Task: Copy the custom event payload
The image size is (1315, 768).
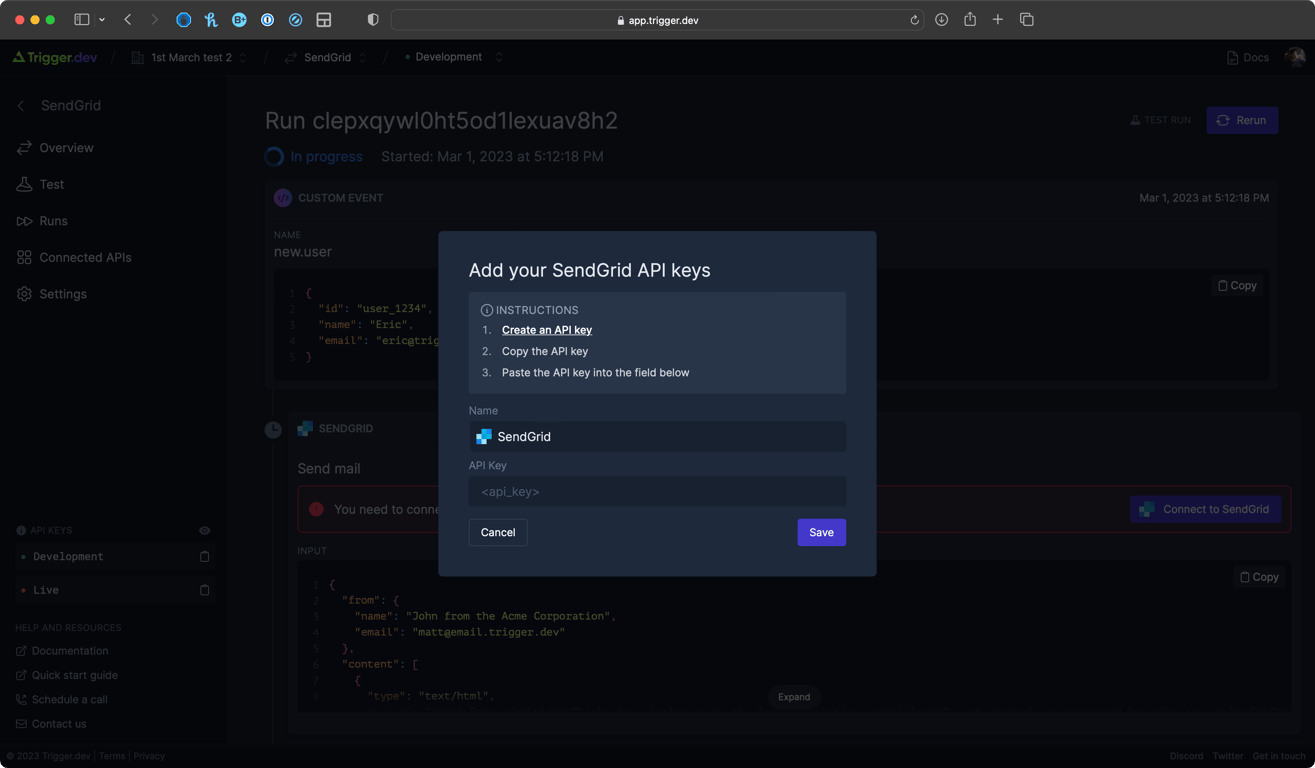Action: click(1237, 285)
